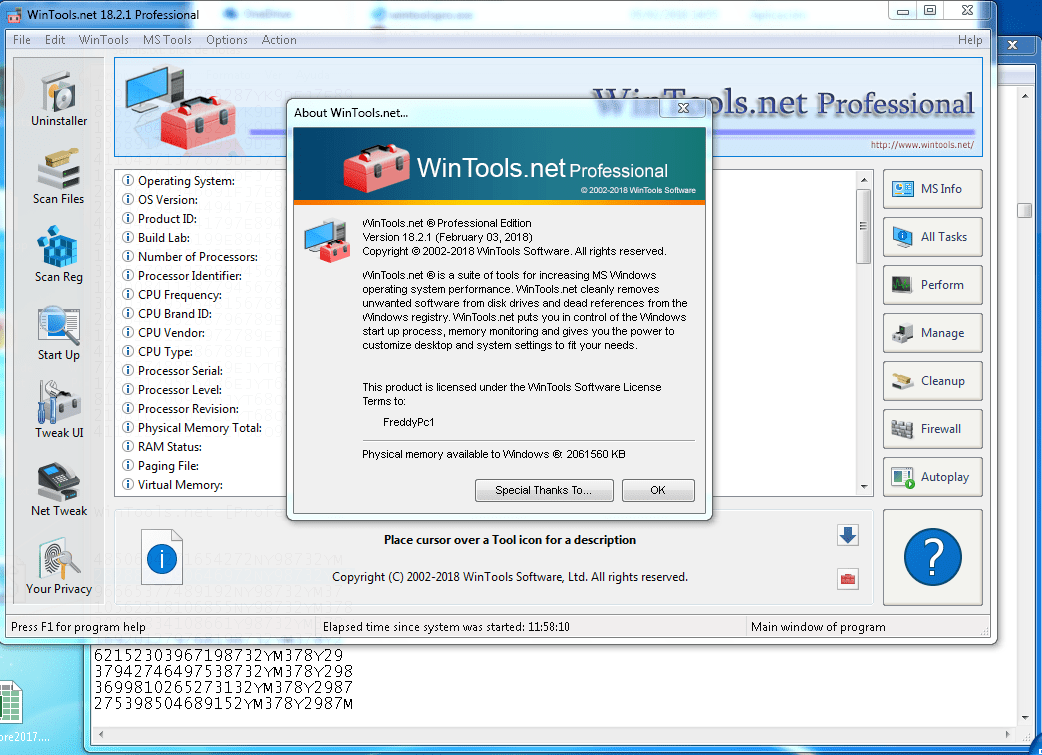The image size is (1042, 755).
Task: Open the File menu
Action: tap(22, 40)
